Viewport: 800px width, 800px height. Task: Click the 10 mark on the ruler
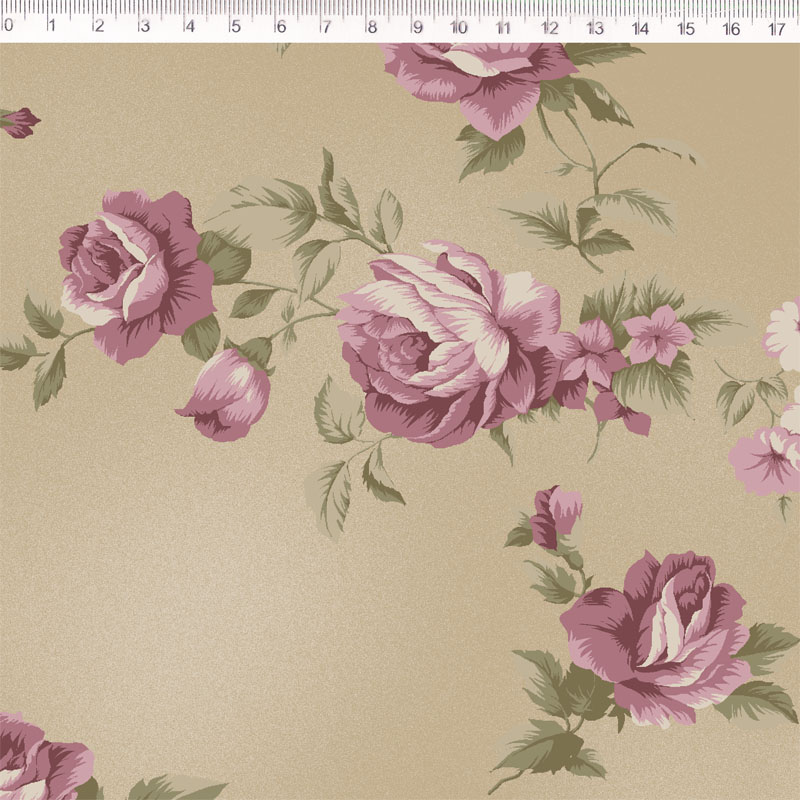pyautogui.click(x=458, y=27)
